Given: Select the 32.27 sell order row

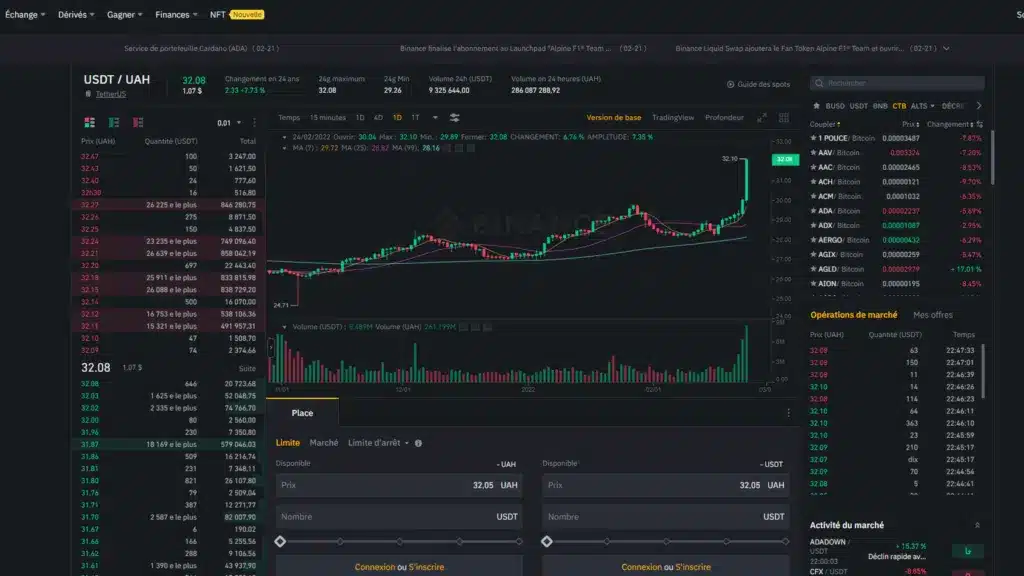Looking at the screenshot, I should coord(168,204).
